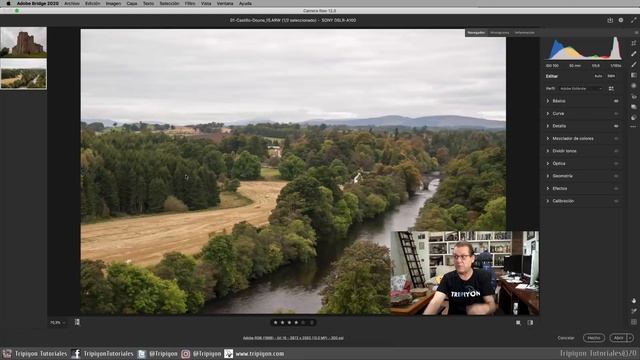Open the Apple menu
This screenshot has width=640, height=360.
point(8,3)
